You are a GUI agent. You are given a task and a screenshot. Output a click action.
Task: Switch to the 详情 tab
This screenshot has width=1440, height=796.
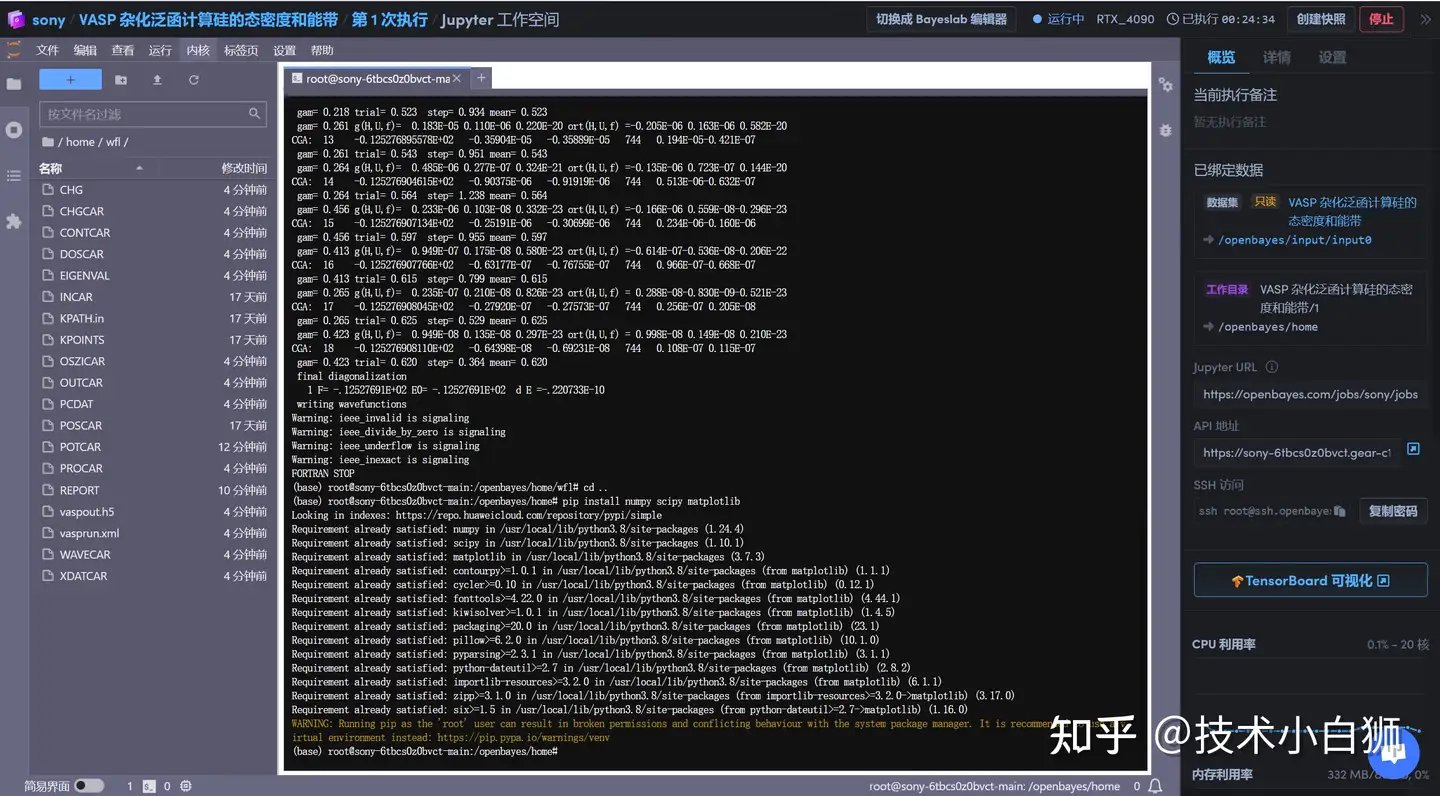tap(1277, 57)
